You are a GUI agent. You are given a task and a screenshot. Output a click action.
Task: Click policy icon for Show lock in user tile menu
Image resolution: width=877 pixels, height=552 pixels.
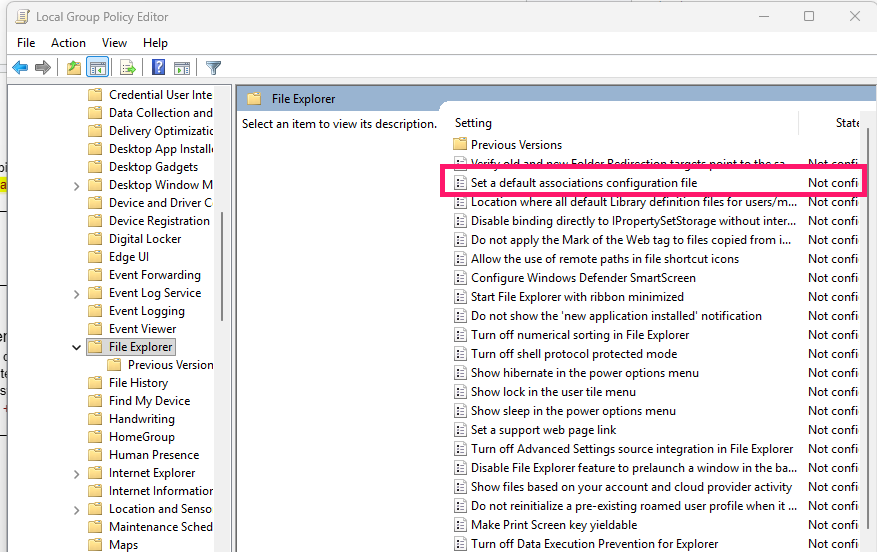tap(460, 392)
